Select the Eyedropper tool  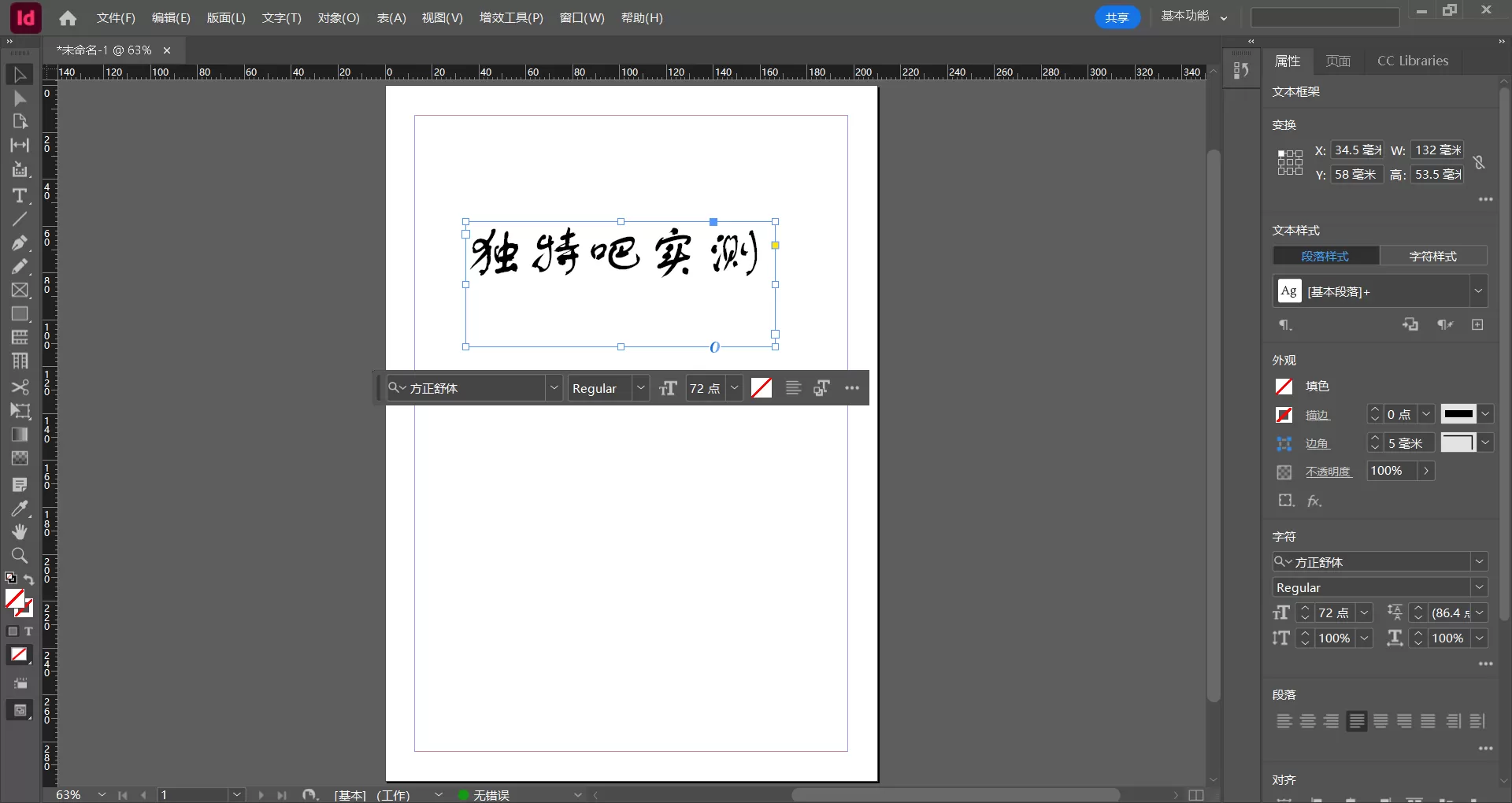click(19, 509)
